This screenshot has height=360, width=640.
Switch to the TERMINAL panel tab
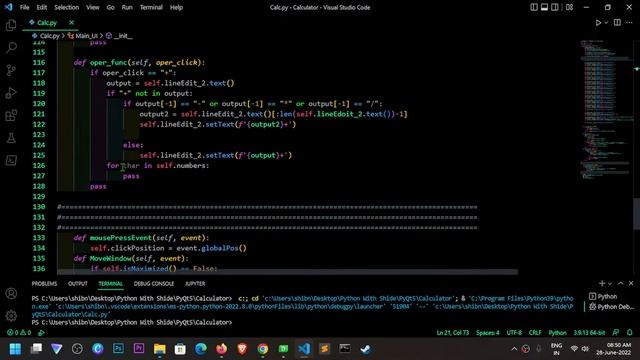click(x=110, y=284)
